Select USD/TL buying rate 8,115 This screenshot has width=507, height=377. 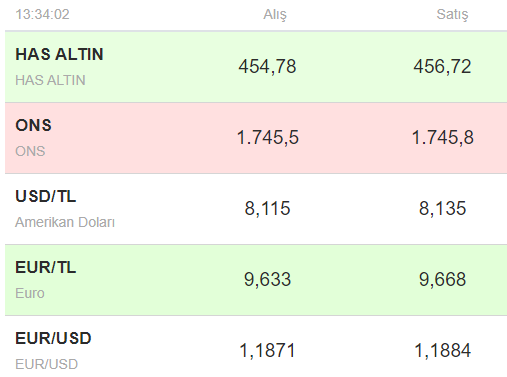point(267,208)
